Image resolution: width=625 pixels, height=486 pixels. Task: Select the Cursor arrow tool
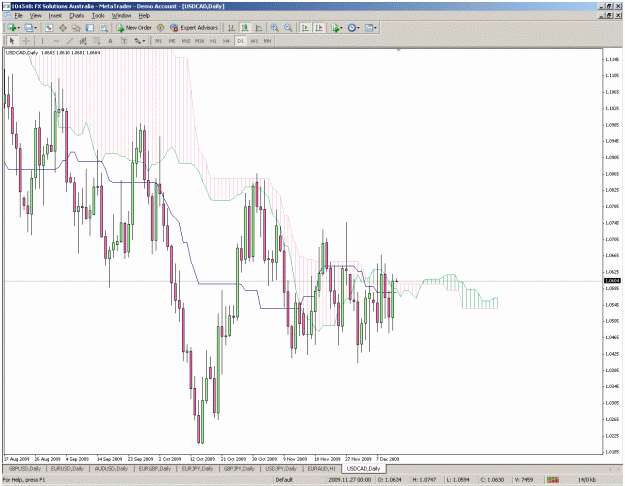point(12,41)
